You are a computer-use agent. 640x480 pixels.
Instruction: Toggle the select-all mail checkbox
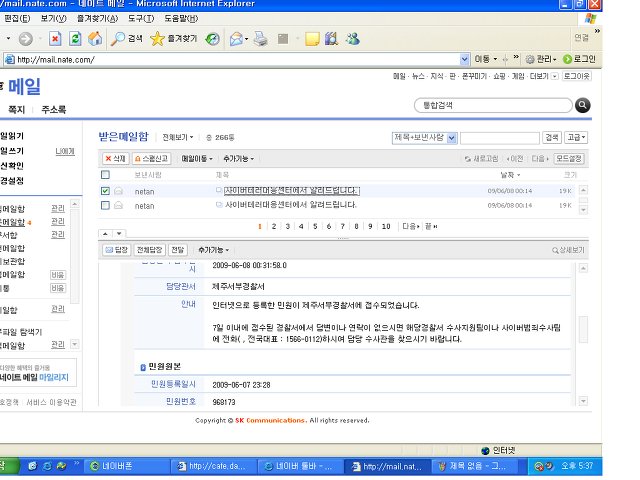pos(105,175)
